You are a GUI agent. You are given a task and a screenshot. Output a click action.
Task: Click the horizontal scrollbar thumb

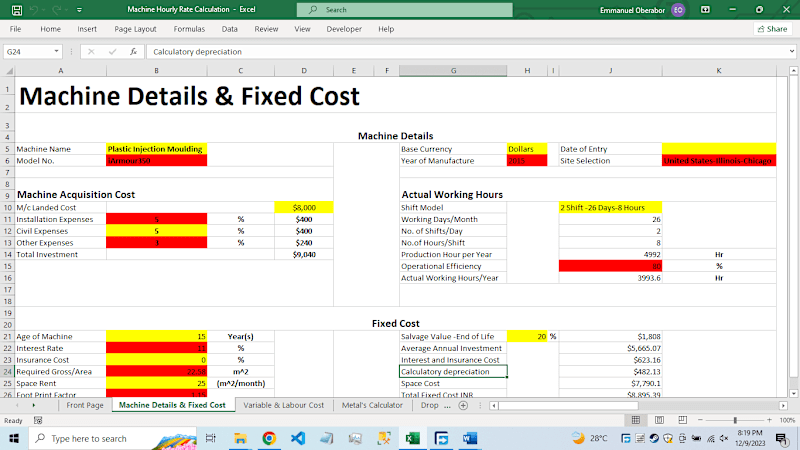[568, 406]
